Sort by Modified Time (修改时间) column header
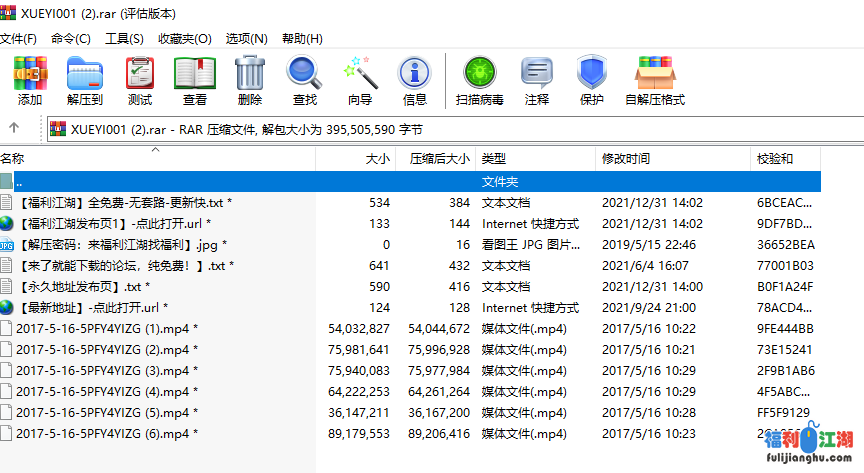This screenshot has width=864, height=473. (626, 159)
